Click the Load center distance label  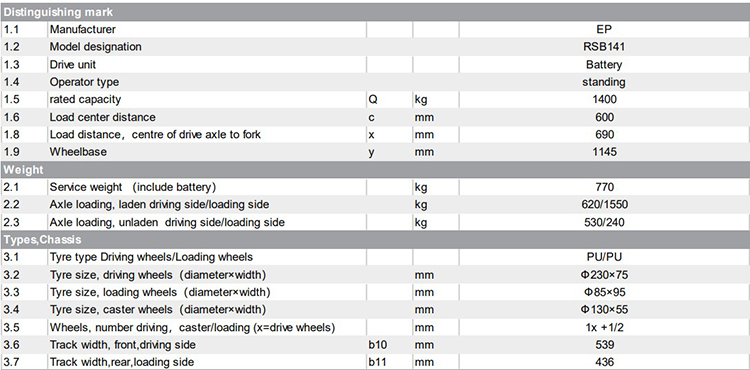point(102,117)
